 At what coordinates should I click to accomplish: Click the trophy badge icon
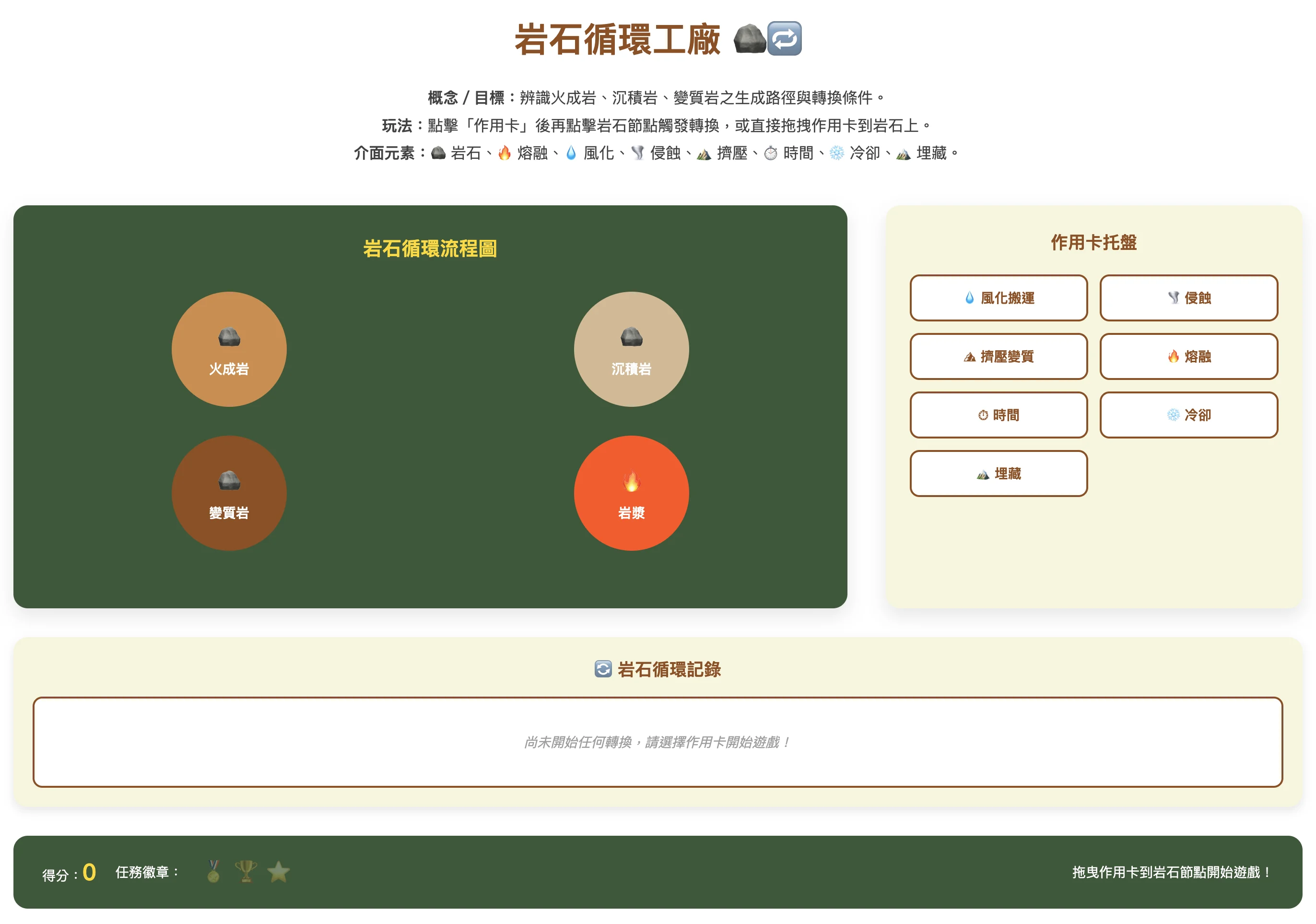point(246,871)
